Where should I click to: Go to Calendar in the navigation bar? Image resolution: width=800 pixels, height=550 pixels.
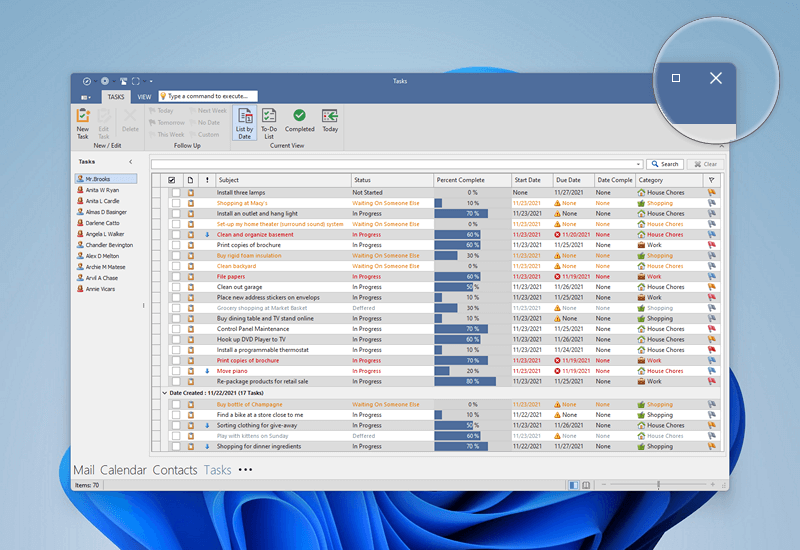tap(123, 470)
